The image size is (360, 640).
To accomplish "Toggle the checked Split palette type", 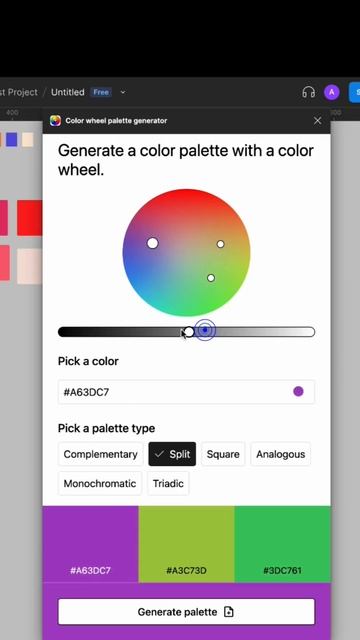I will tap(172, 454).
